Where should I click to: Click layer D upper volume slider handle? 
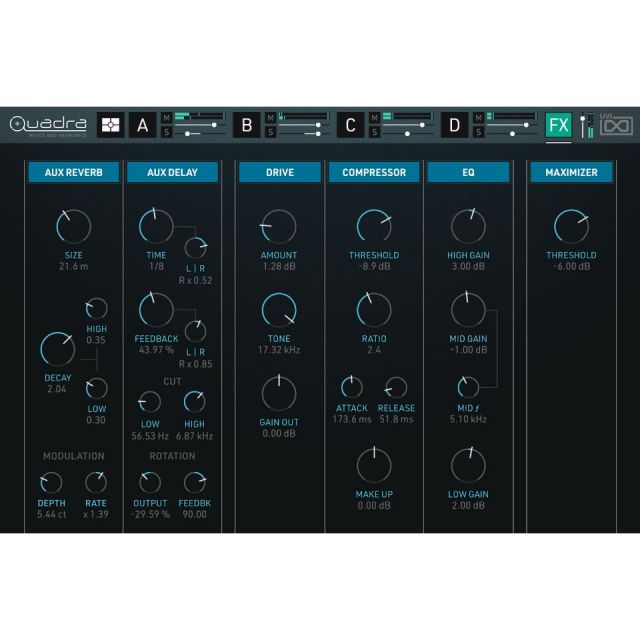click(526, 125)
